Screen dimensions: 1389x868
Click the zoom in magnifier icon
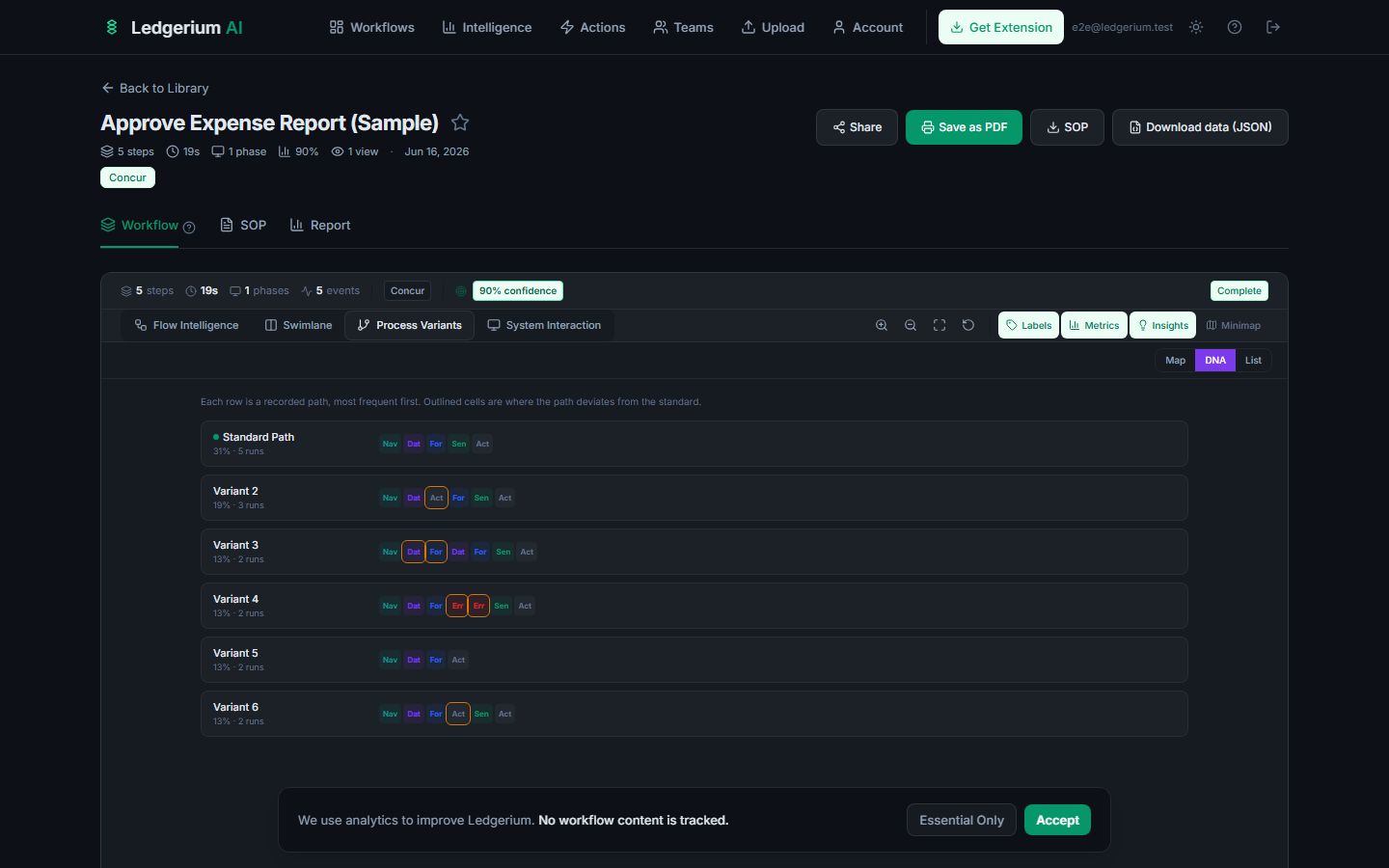pyautogui.click(x=882, y=325)
